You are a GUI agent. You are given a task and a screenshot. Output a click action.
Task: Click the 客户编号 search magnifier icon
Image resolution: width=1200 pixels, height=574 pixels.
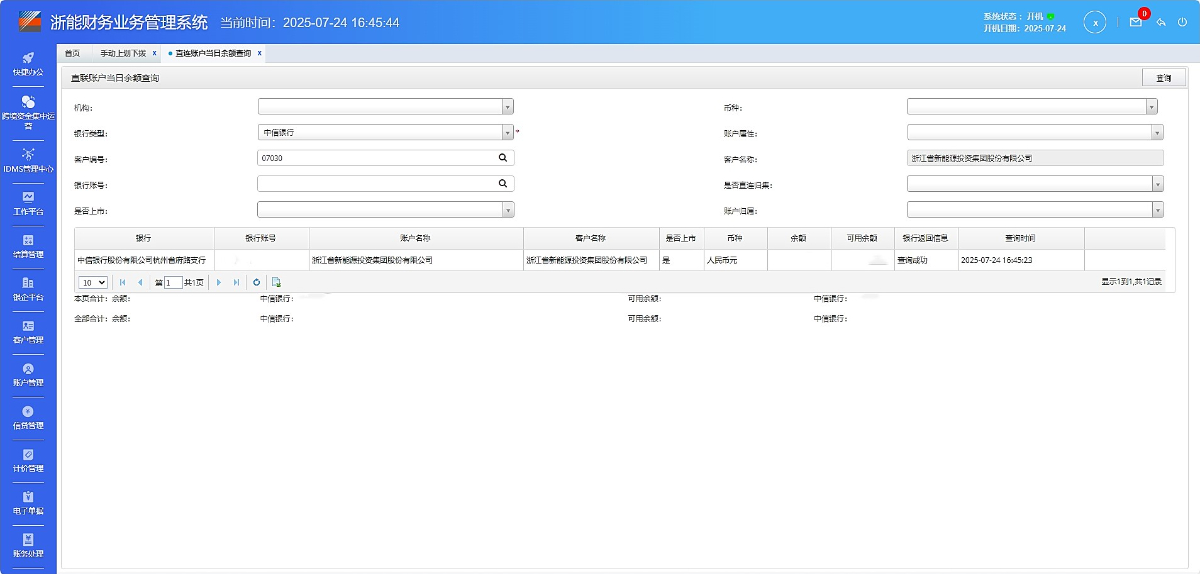point(503,158)
